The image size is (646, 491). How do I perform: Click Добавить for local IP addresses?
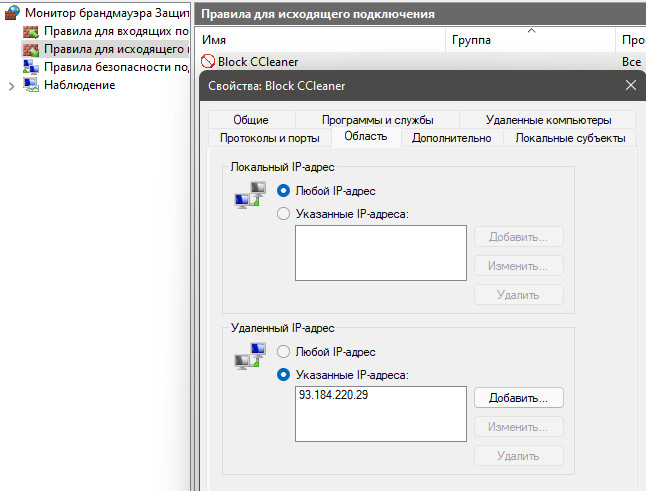coord(519,237)
